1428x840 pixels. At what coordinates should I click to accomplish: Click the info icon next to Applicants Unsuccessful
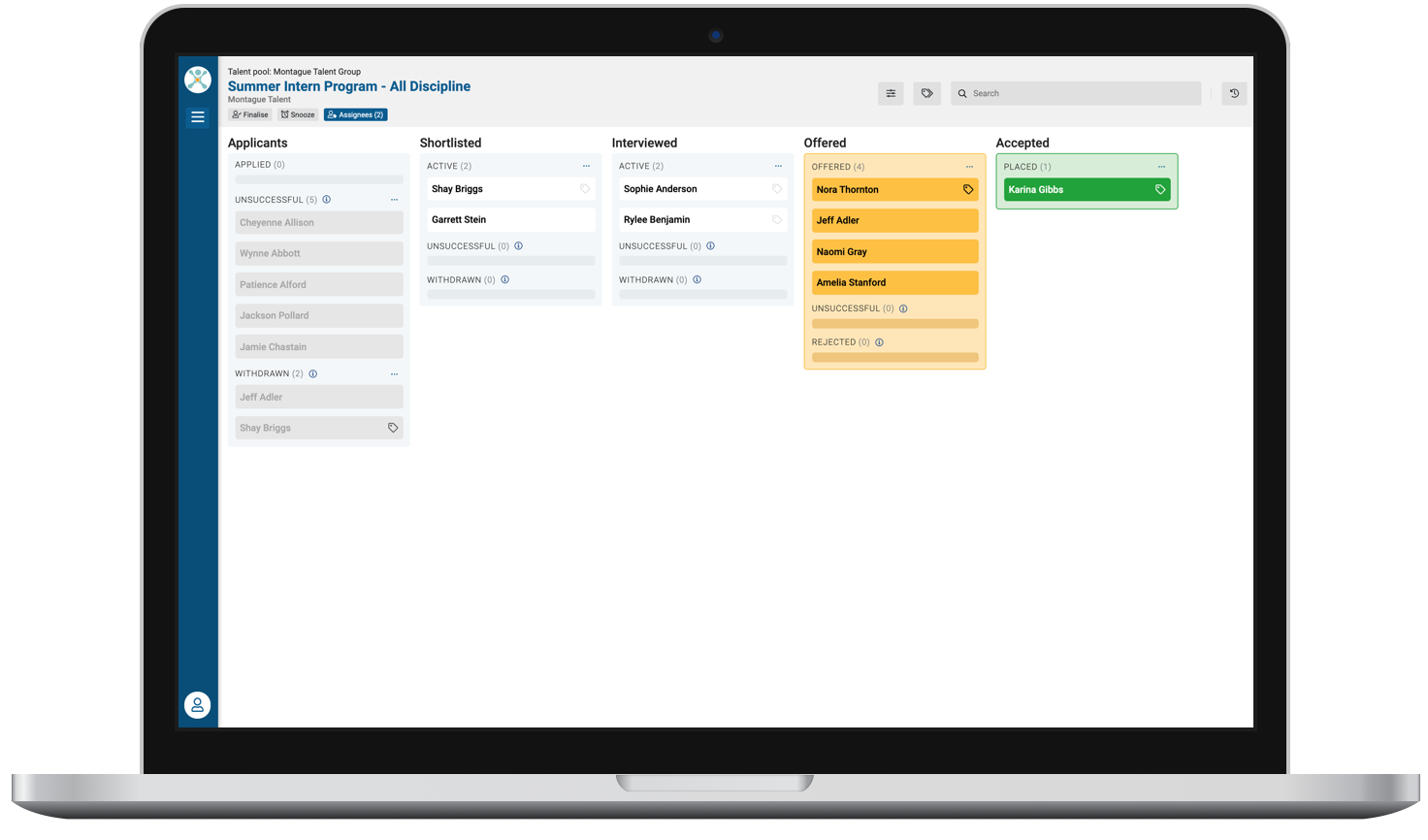pos(327,200)
